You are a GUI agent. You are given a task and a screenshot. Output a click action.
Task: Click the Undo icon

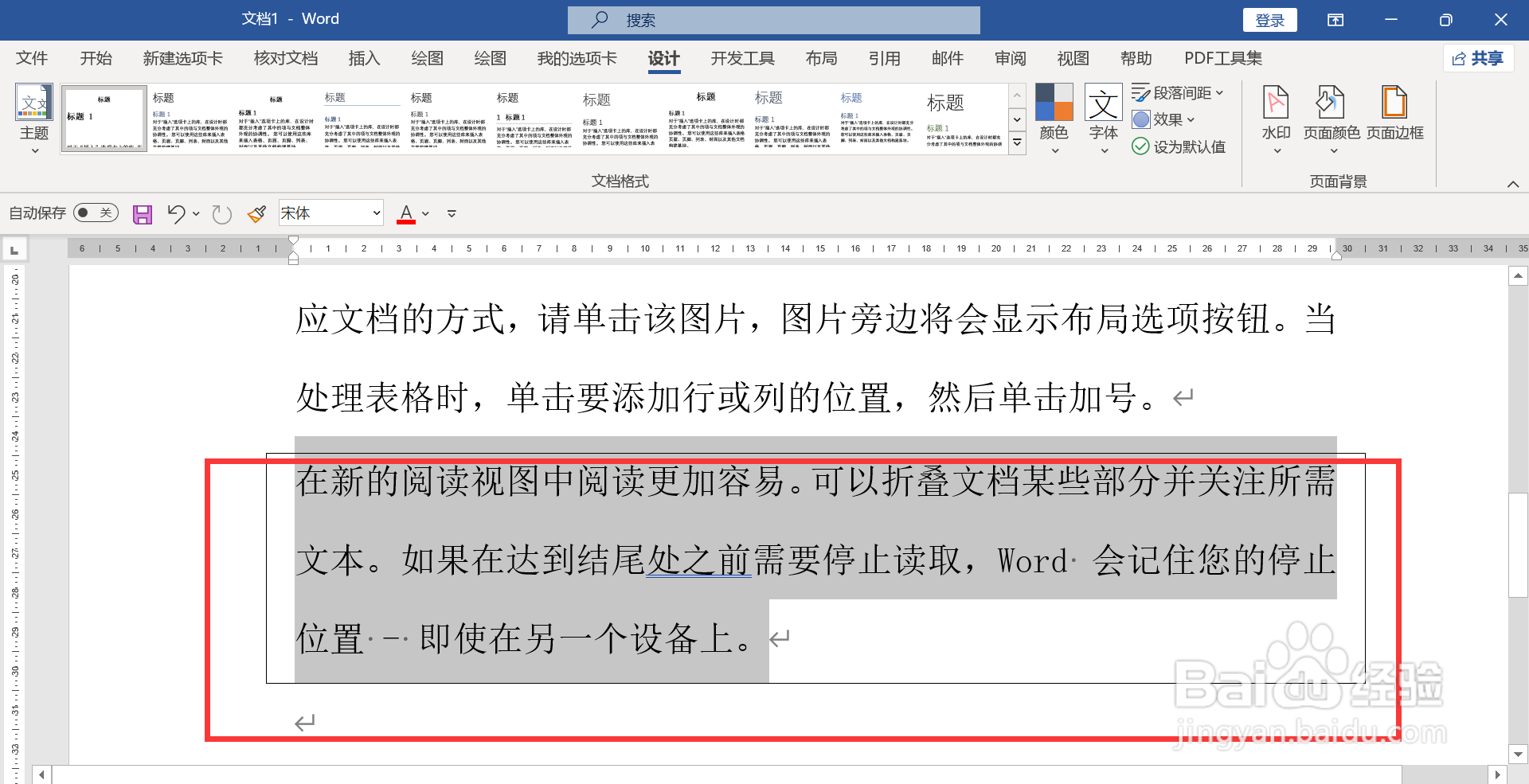(x=175, y=213)
